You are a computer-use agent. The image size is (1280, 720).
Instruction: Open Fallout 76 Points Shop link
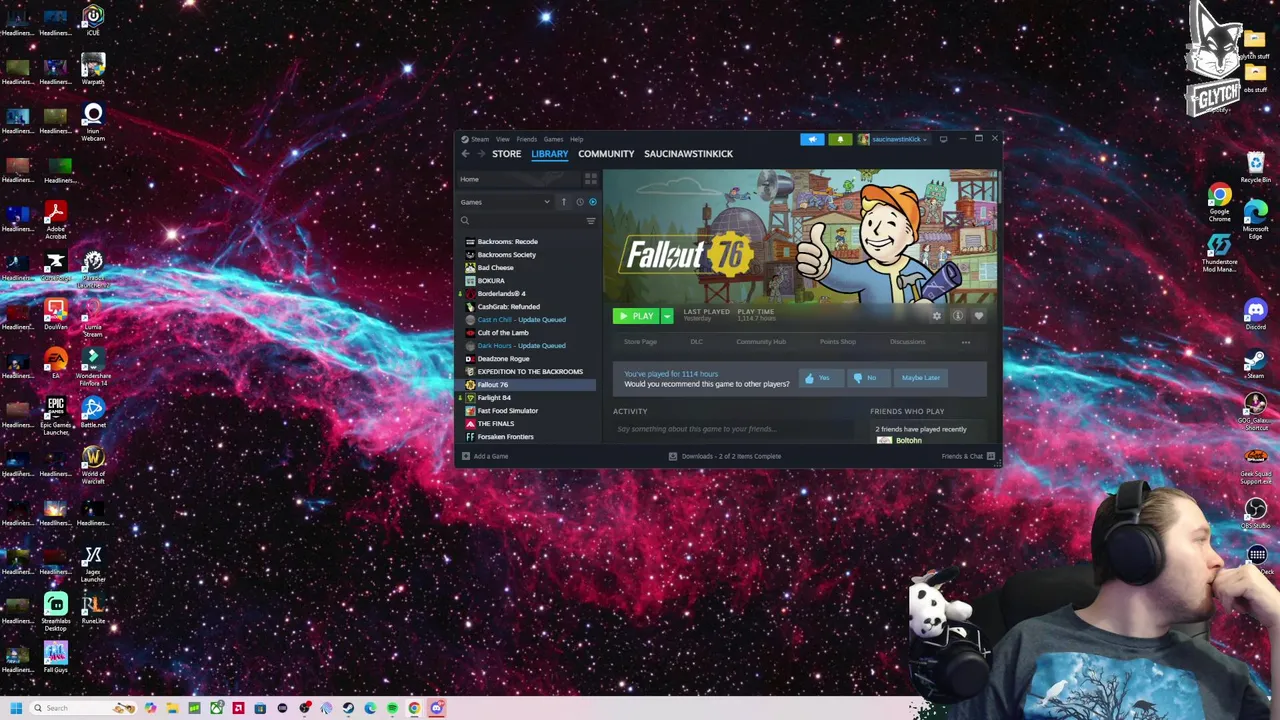coord(838,342)
